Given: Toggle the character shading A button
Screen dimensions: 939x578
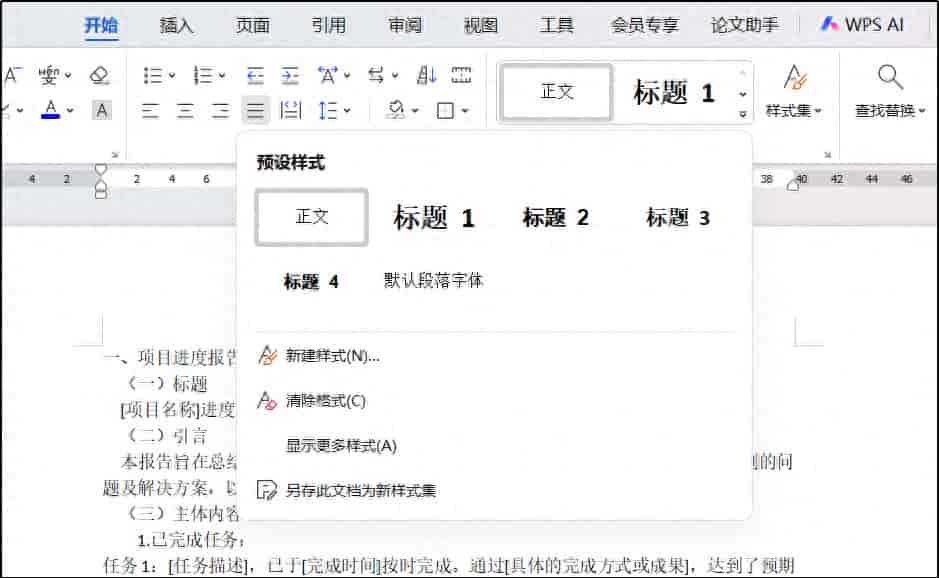Looking at the screenshot, I should click(x=102, y=111).
